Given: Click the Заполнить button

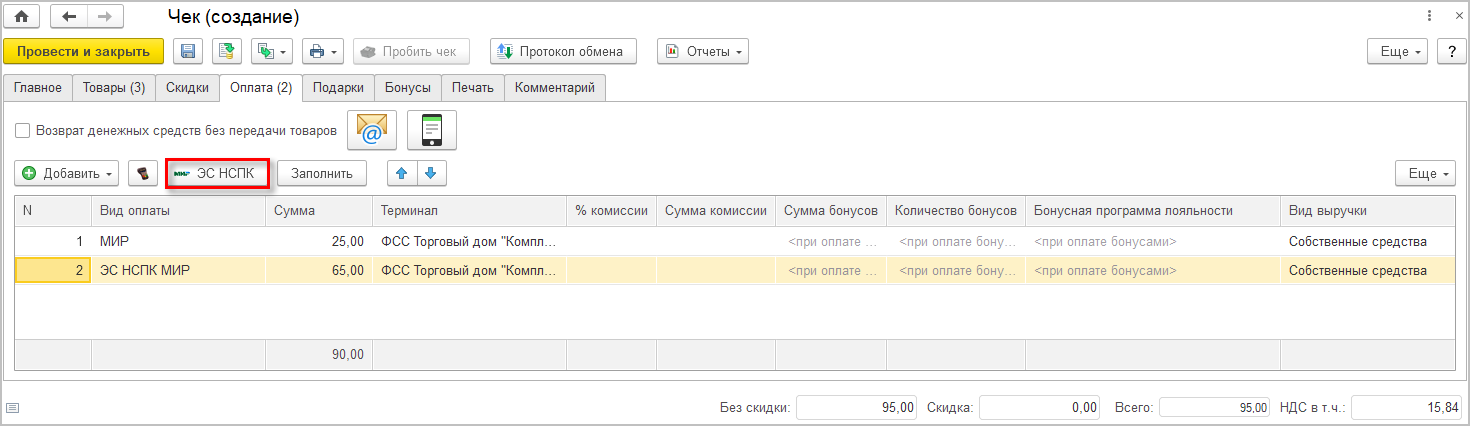Looking at the screenshot, I should point(322,173).
